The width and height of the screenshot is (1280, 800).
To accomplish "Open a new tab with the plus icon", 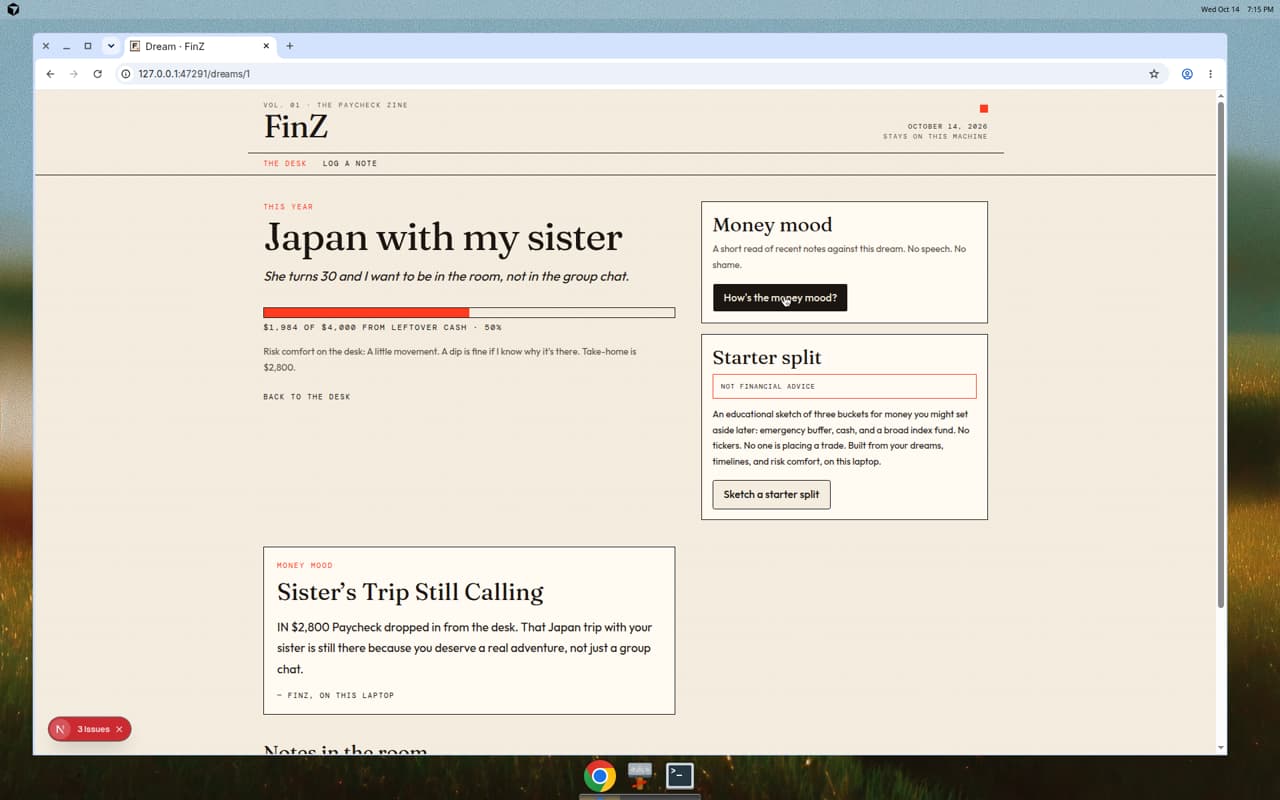I will click(290, 46).
